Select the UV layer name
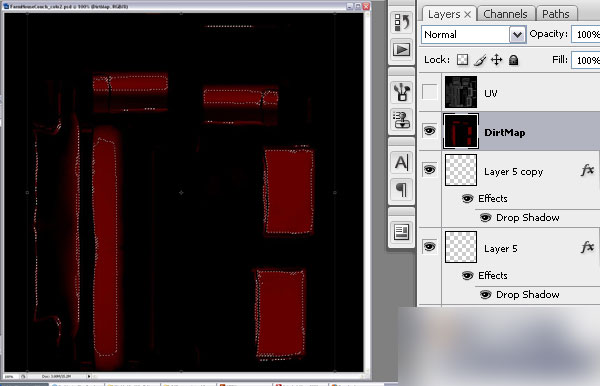Viewport: 600px width, 386px height. [491, 93]
